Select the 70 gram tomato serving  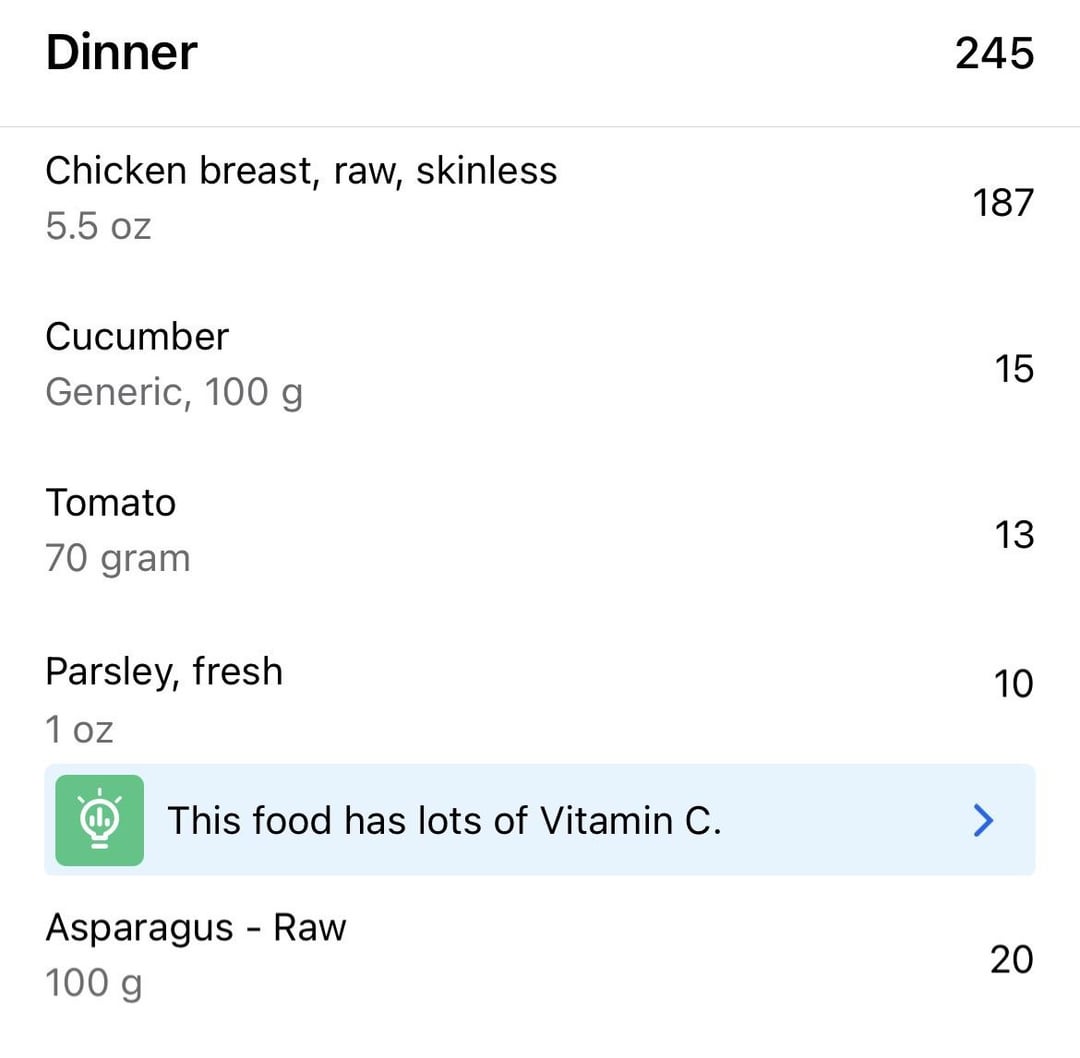(x=118, y=558)
